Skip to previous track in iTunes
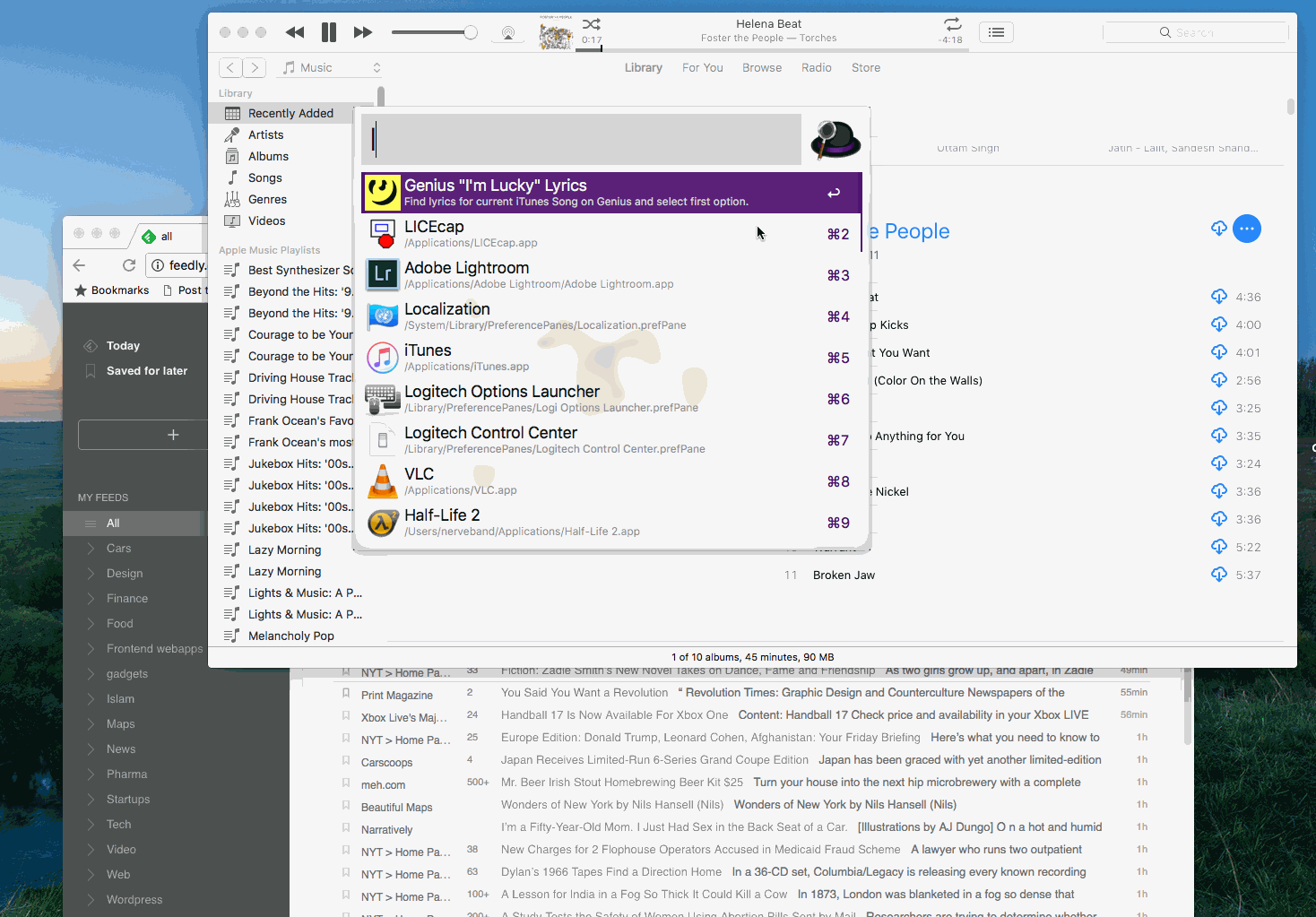1316x917 pixels. [x=295, y=32]
